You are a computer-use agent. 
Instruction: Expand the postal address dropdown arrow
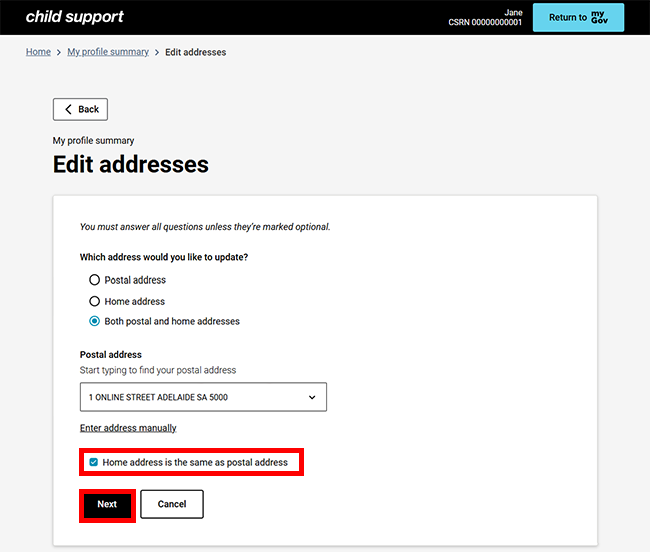click(x=312, y=397)
